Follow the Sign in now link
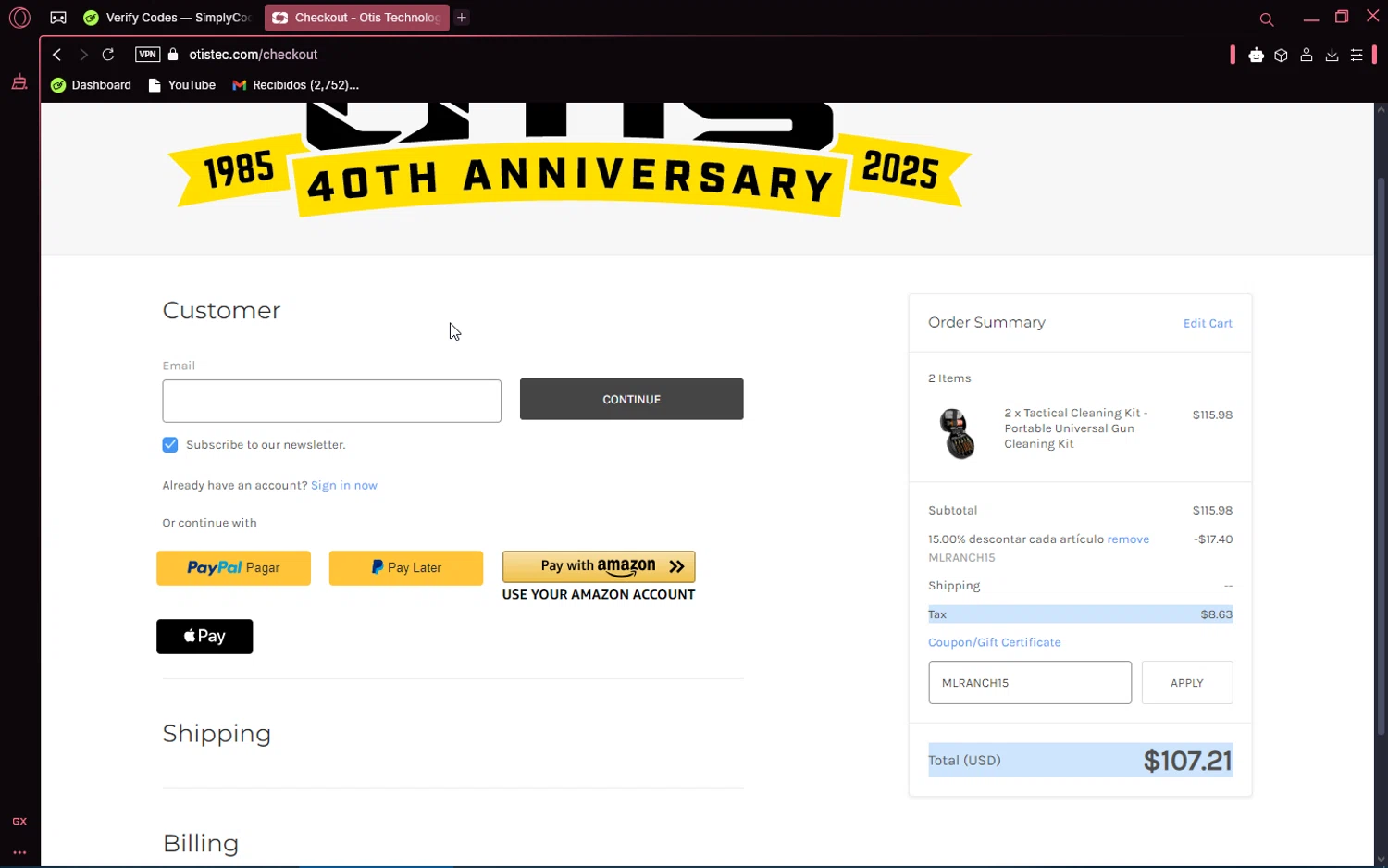This screenshot has width=1388, height=868. 344,485
